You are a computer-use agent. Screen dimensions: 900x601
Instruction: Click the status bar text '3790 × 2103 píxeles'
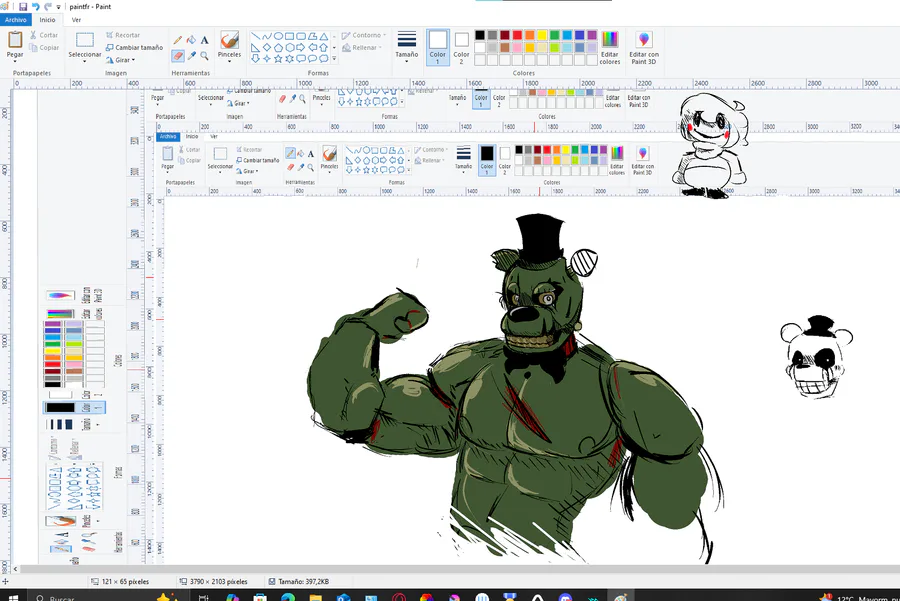pyautogui.click(x=218, y=581)
